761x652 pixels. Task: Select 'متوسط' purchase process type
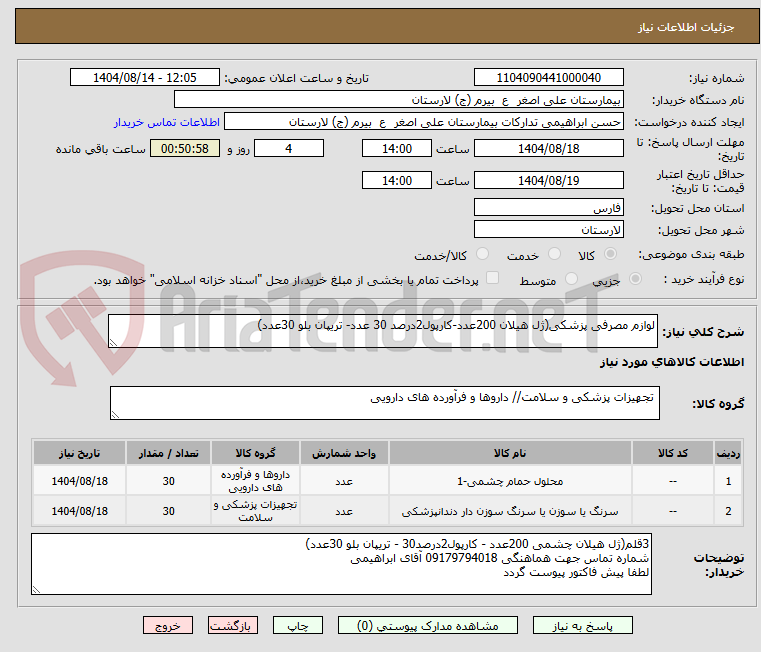point(572,280)
